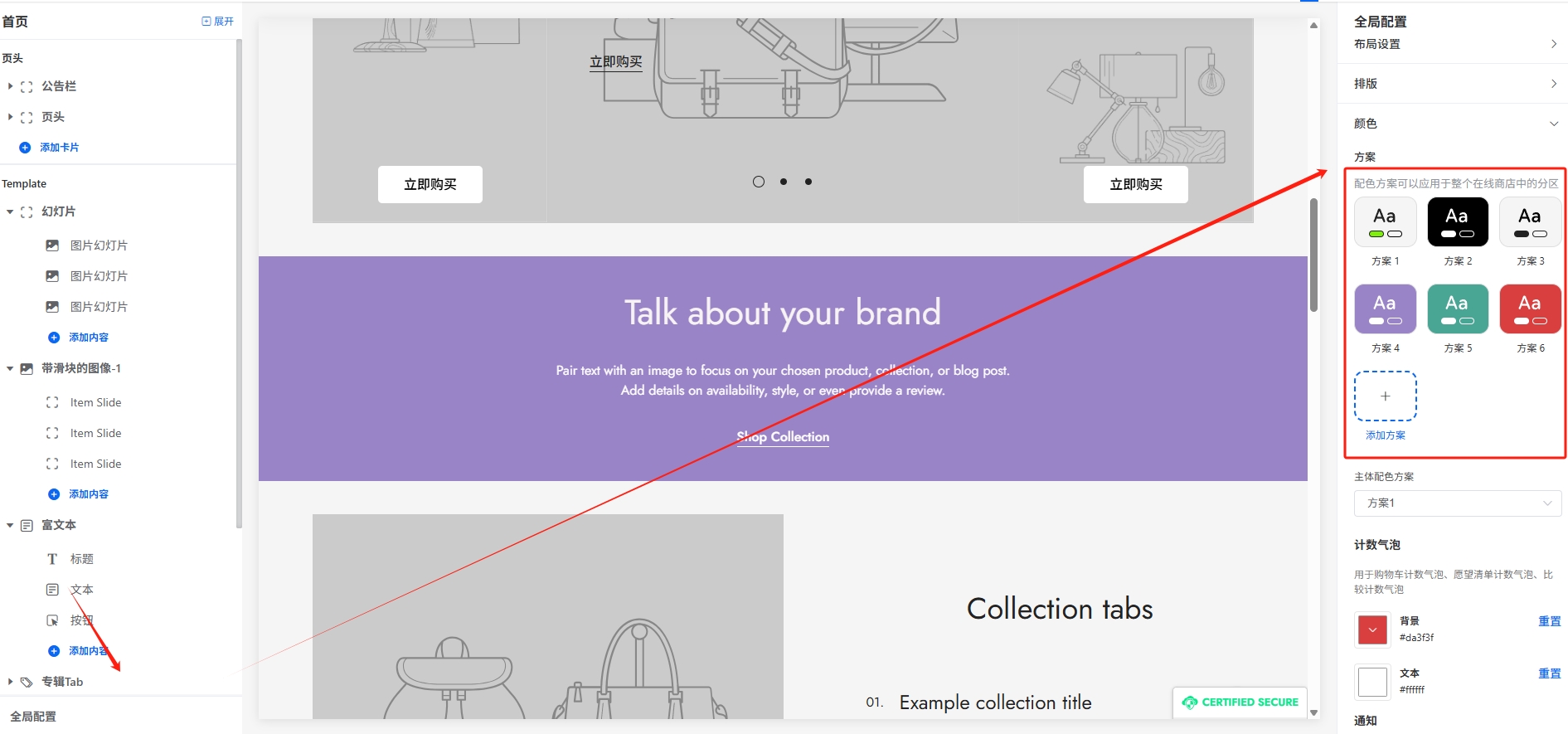The width and height of the screenshot is (1568, 734).
Task: Open the 布局设置 settings row
Action: pos(1455,44)
